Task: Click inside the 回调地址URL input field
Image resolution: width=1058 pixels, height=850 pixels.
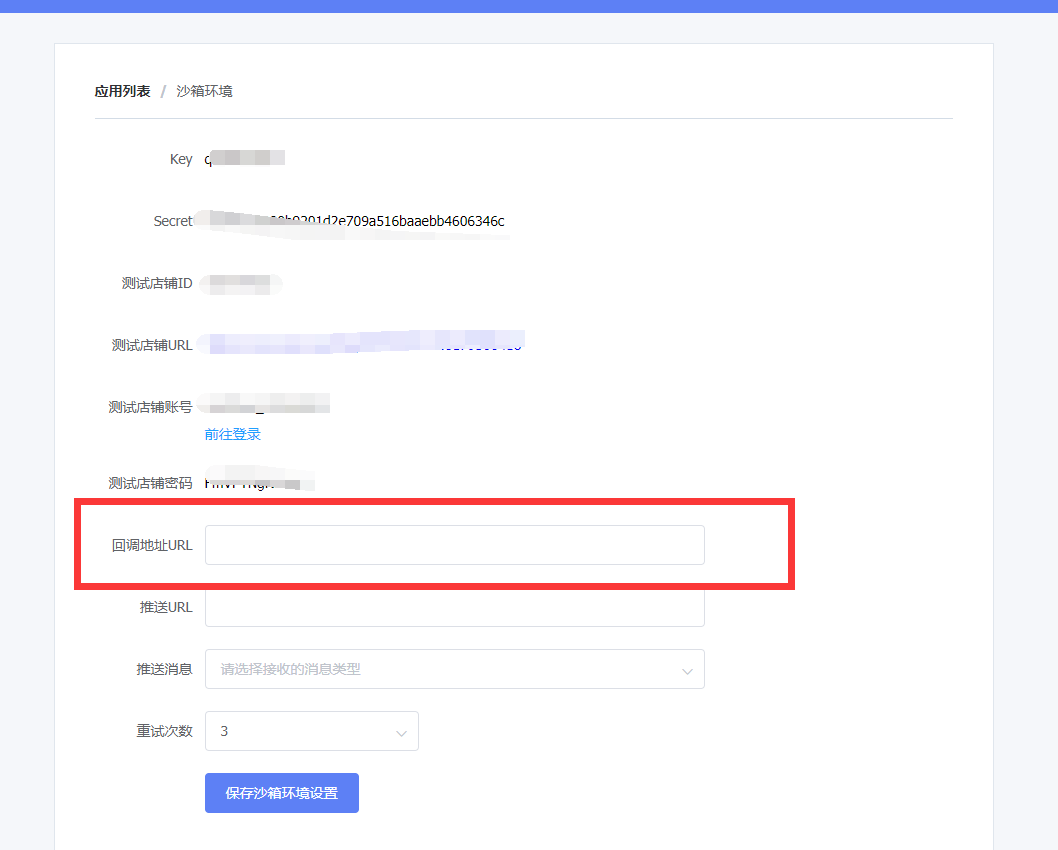Action: (x=455, y=545)
